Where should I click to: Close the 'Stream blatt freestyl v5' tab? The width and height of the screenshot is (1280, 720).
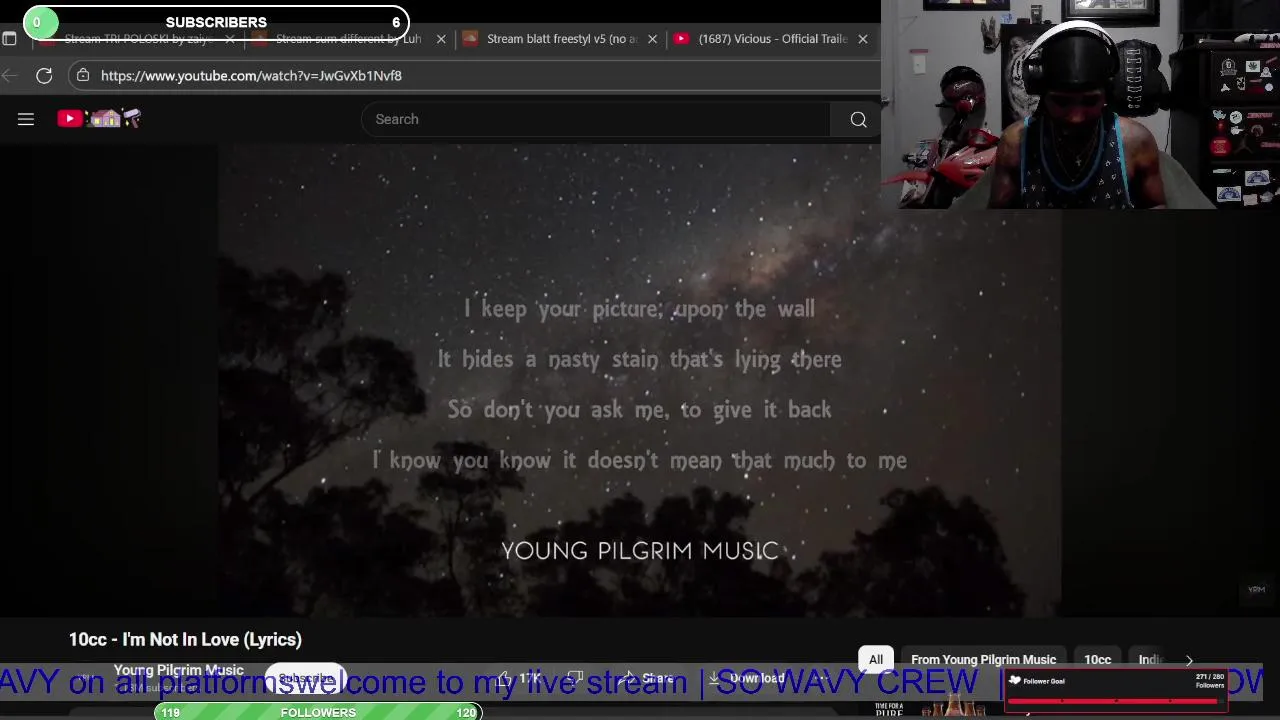653,39
